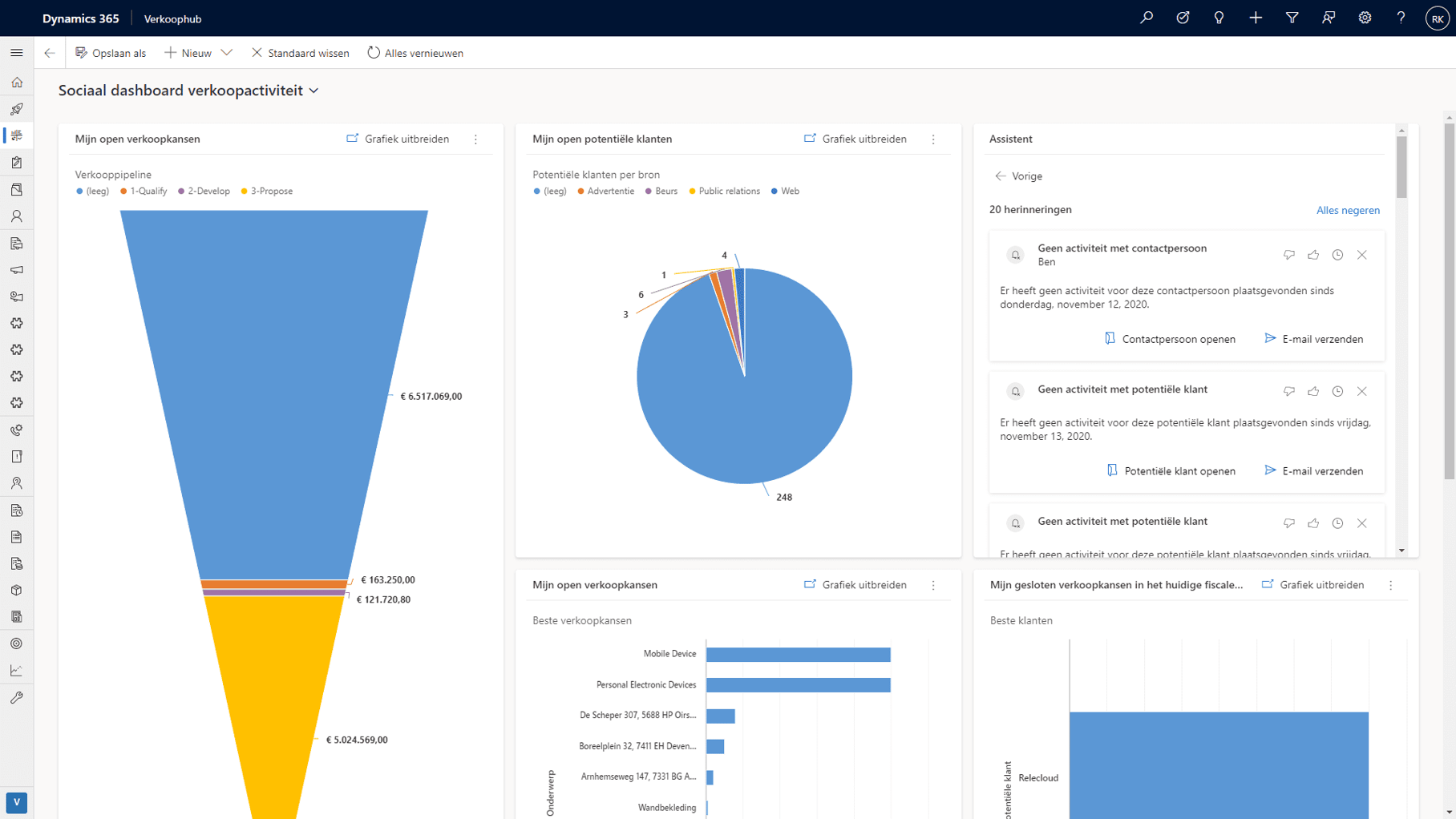Open the dashboard title dropdown chevron
The height and width of the screenshot is (819, 1456).
click(x=313, y=91)
